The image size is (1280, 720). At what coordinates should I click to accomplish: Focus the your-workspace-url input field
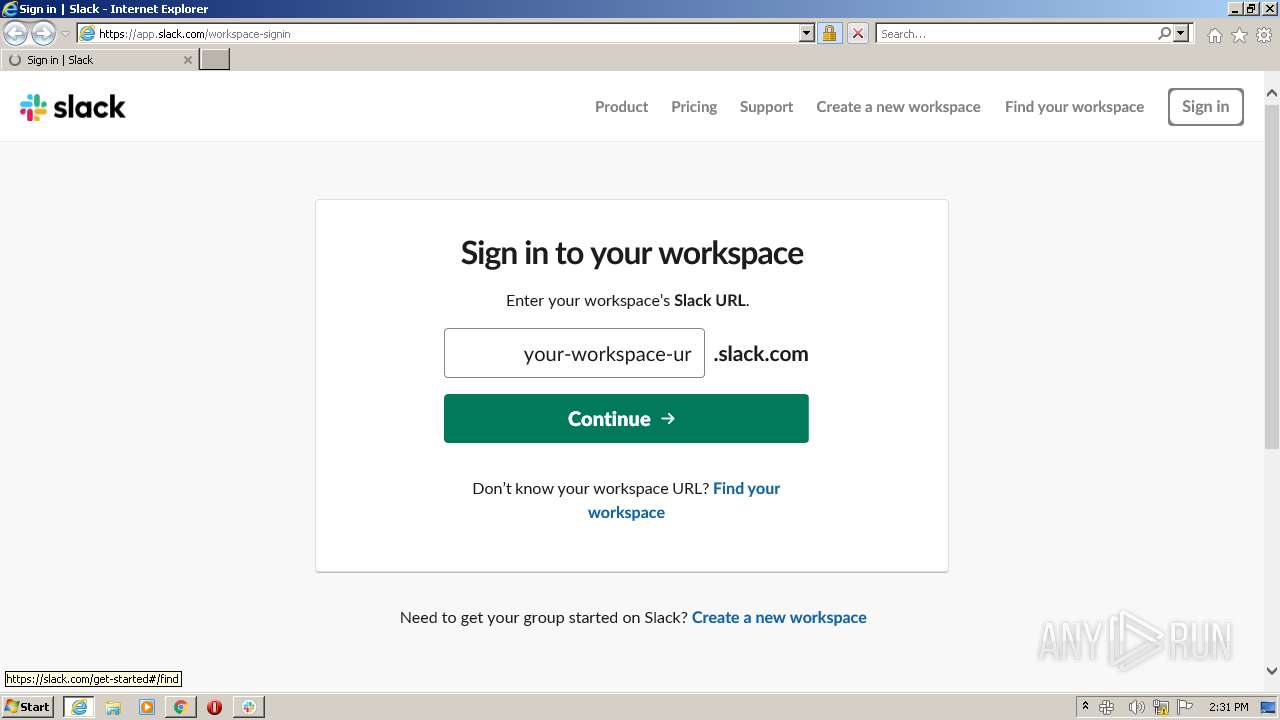(574, 353)
